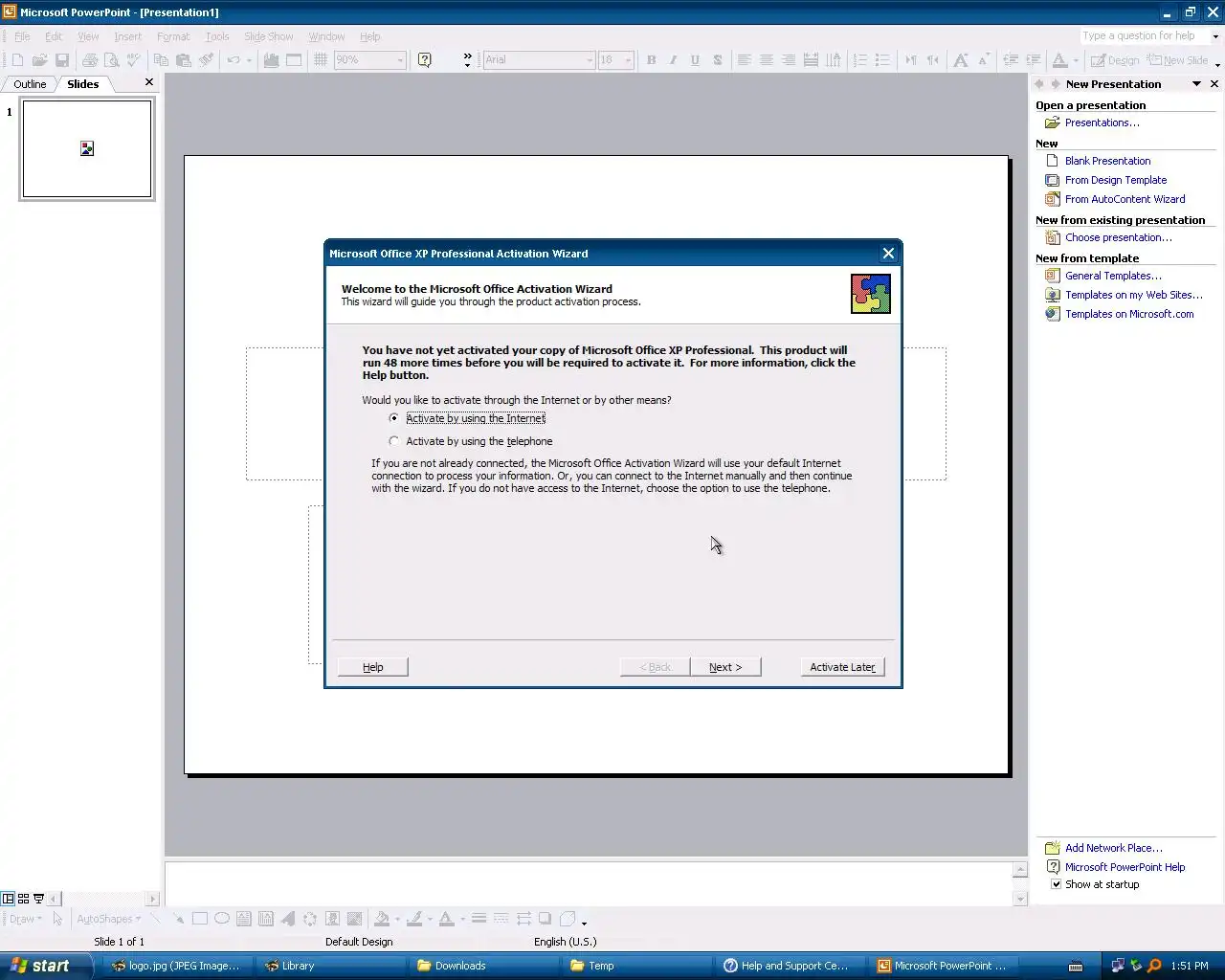The height and width of the screenshot is (980, 1225).
Task: Switch to Slide Sorter view icon
Action: pyautogui.click(x=23, y=899)
